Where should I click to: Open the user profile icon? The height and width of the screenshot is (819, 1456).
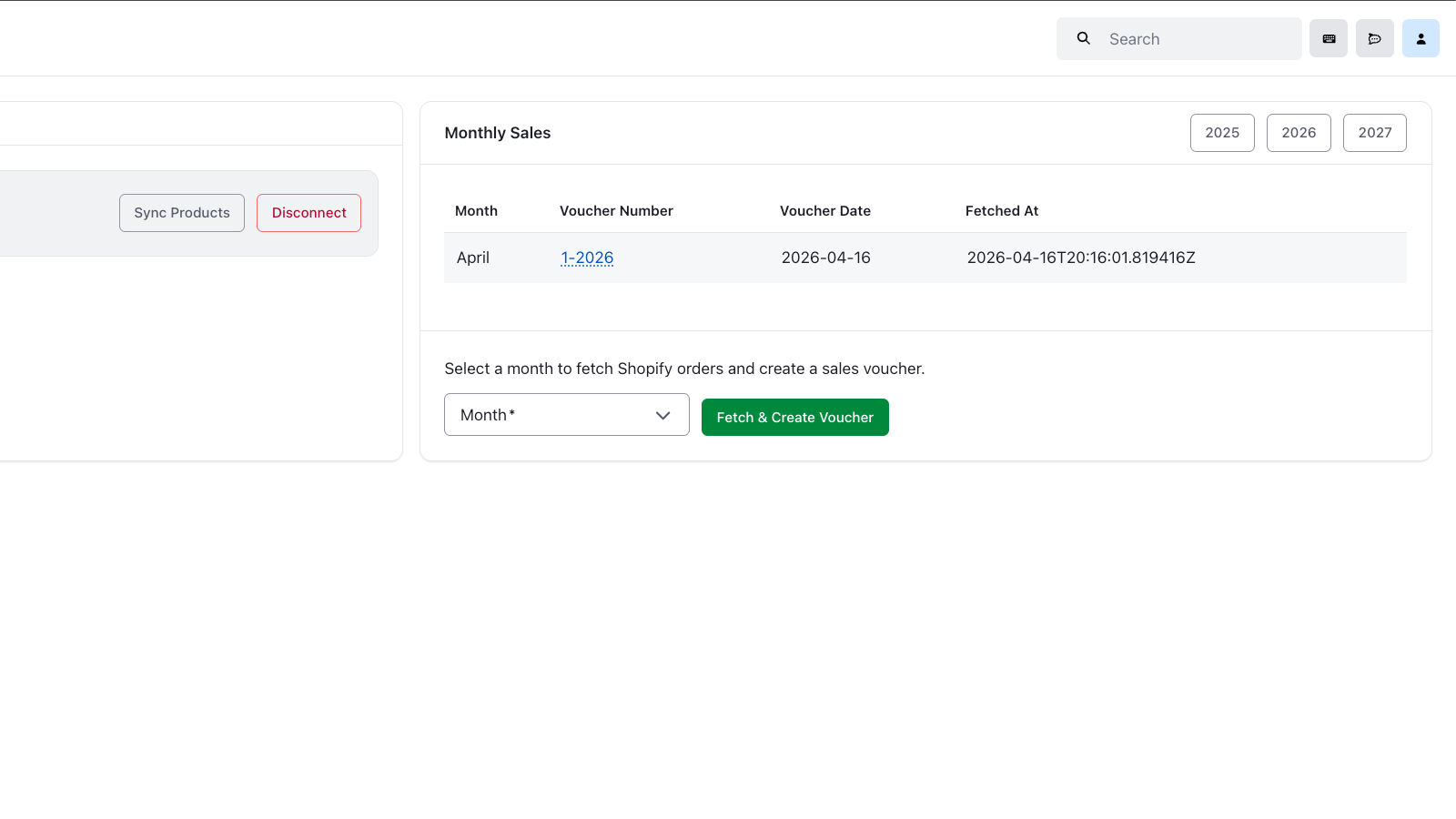1421,38
